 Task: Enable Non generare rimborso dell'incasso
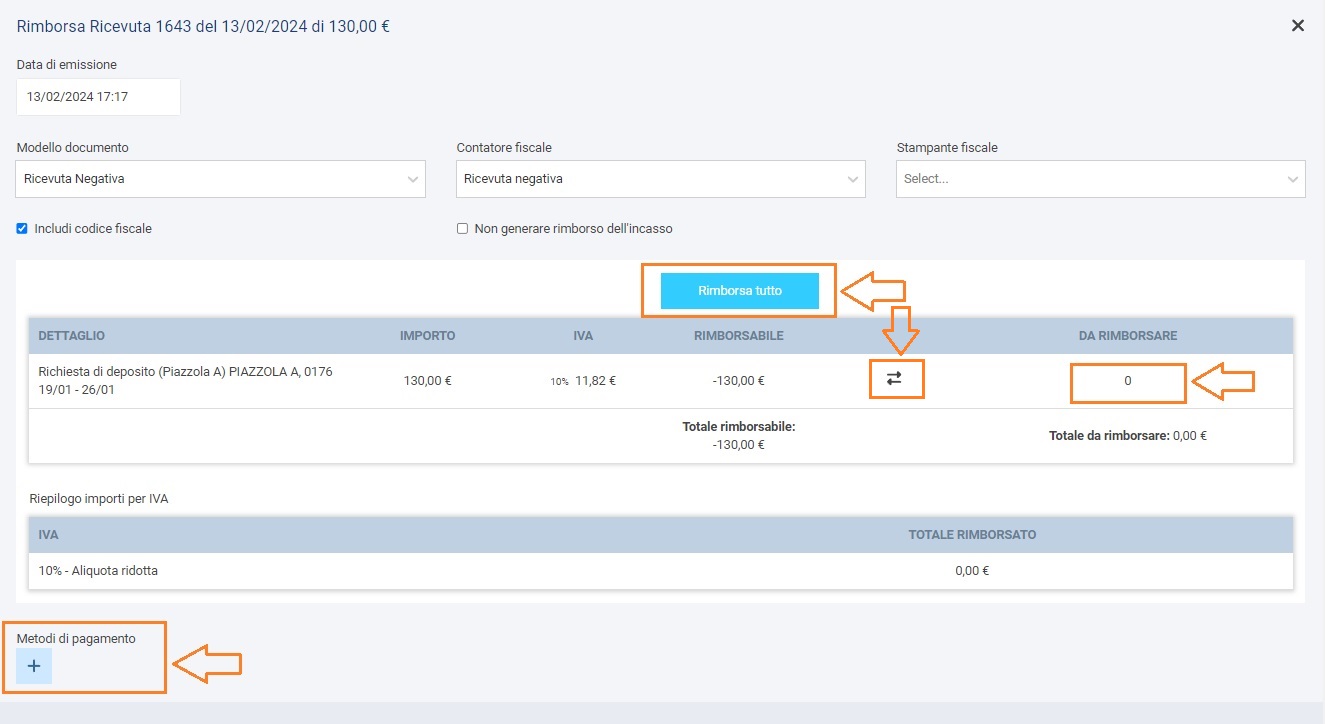(463, 229)
